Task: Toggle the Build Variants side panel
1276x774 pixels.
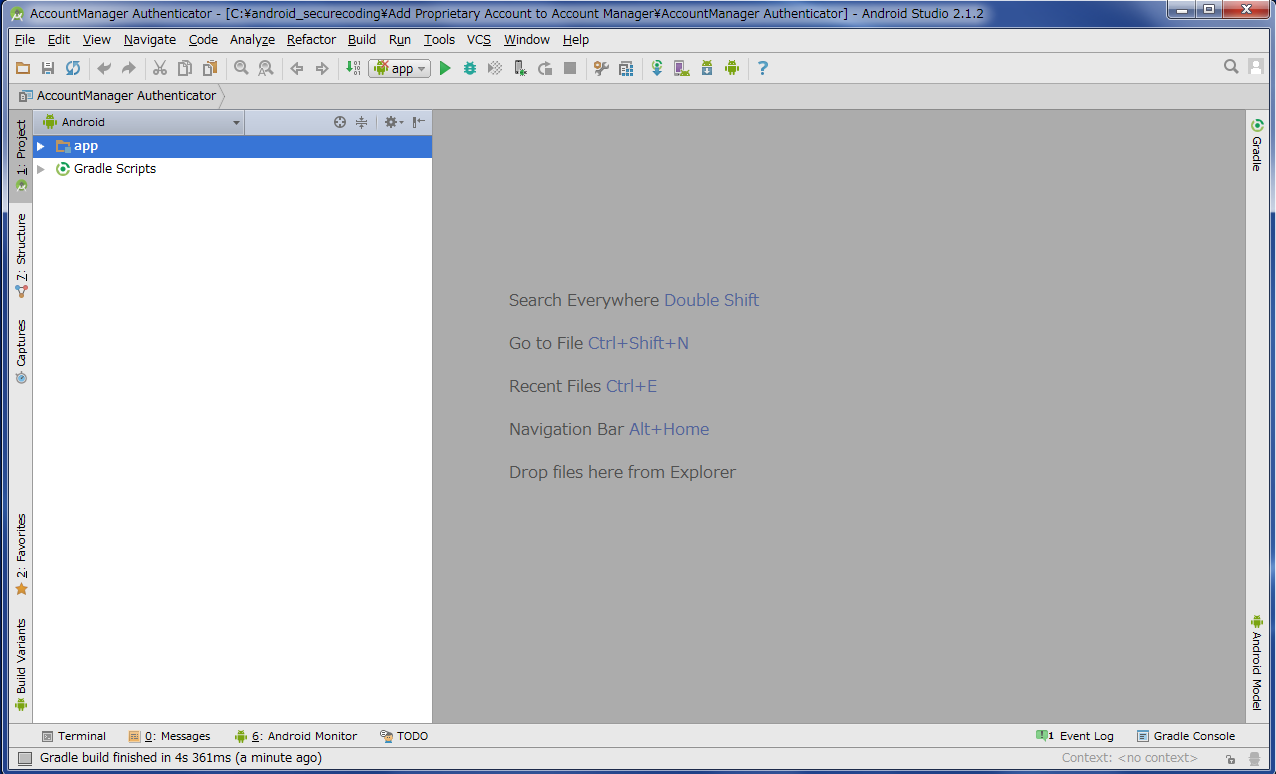Action: point(21,664)
